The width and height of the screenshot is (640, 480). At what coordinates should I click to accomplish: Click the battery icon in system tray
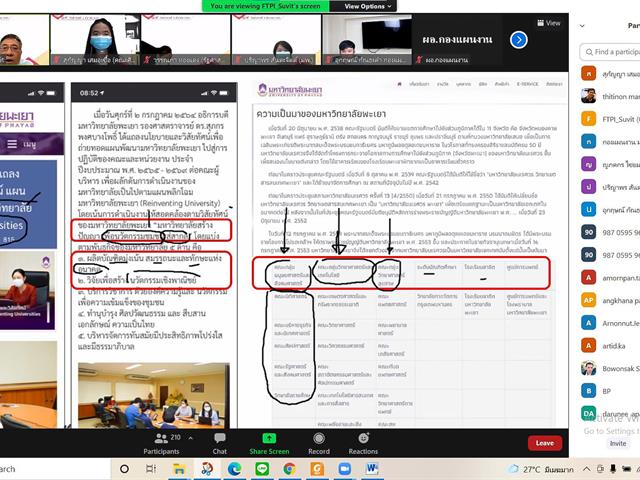click(x=626, y=469)
